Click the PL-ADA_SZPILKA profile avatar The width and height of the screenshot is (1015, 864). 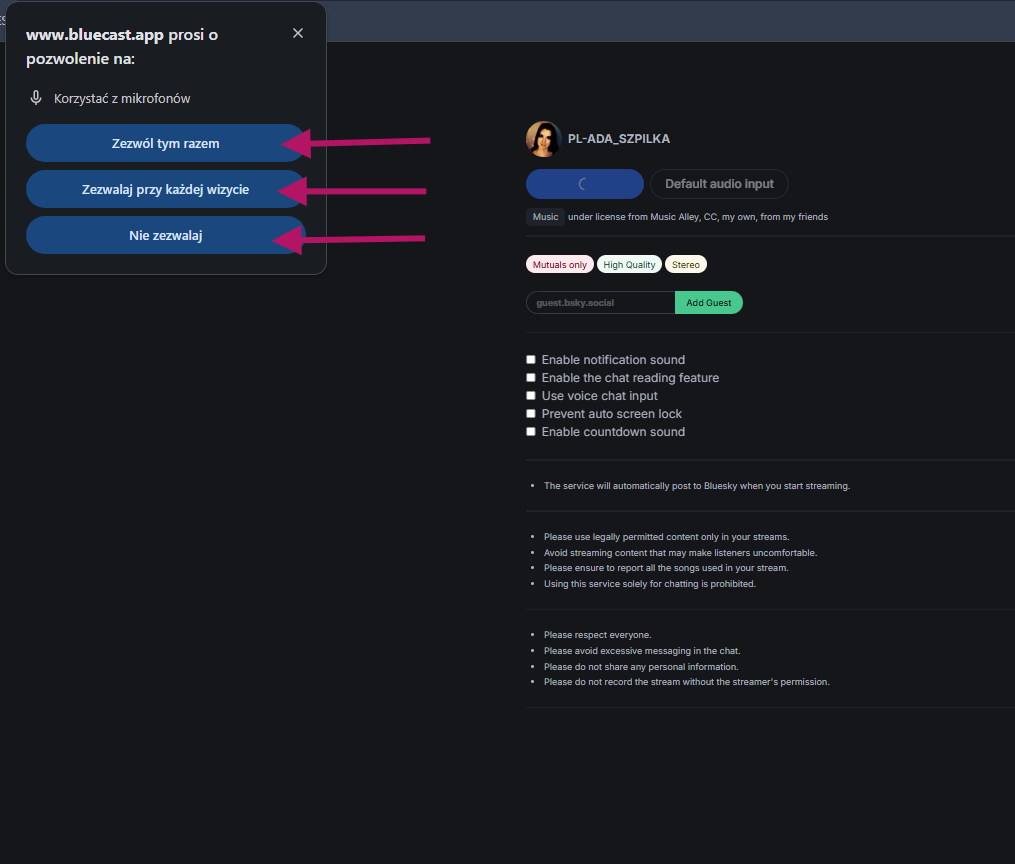543,139
